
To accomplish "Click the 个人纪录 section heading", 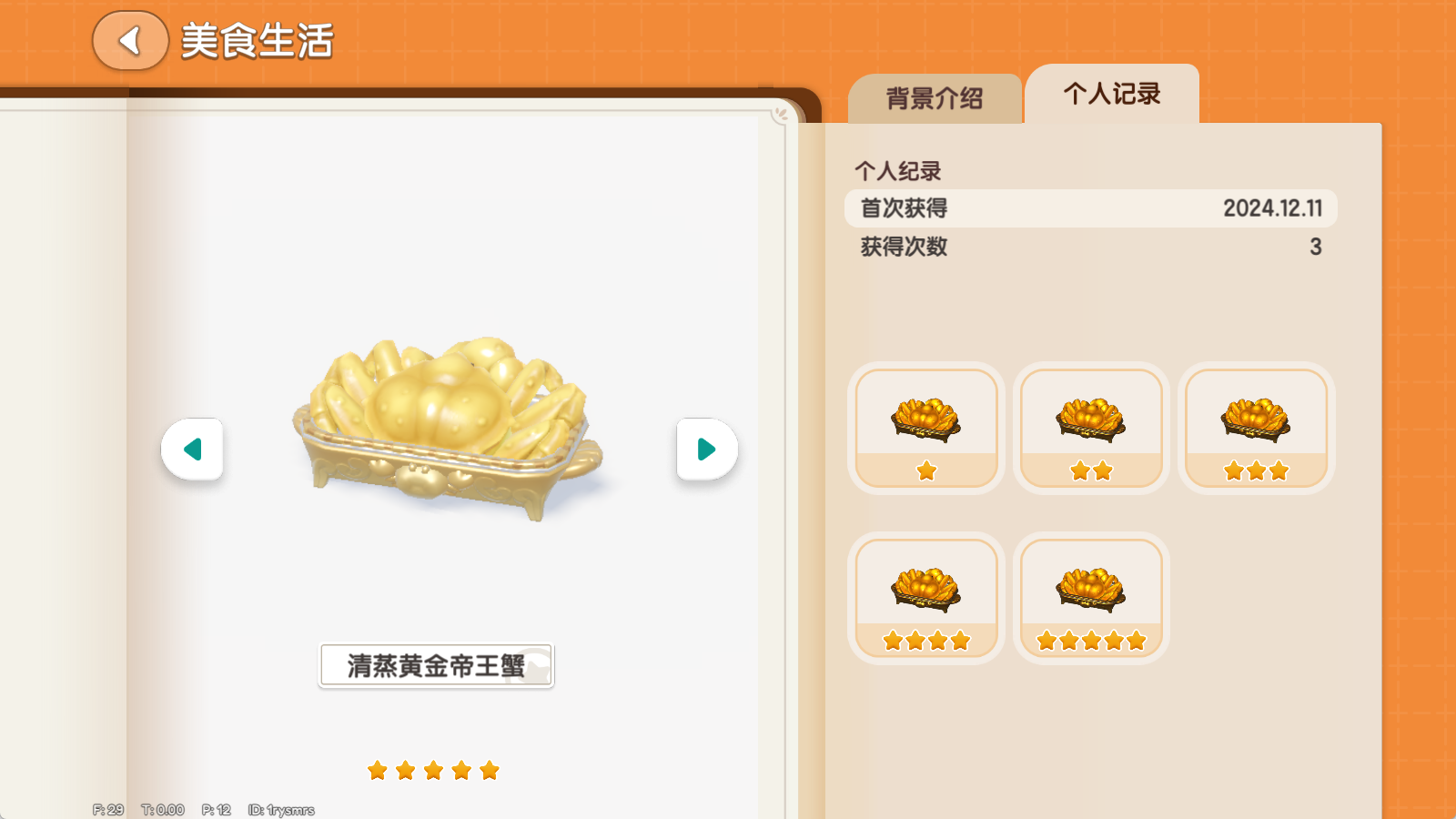I will [x=897, y=171].
